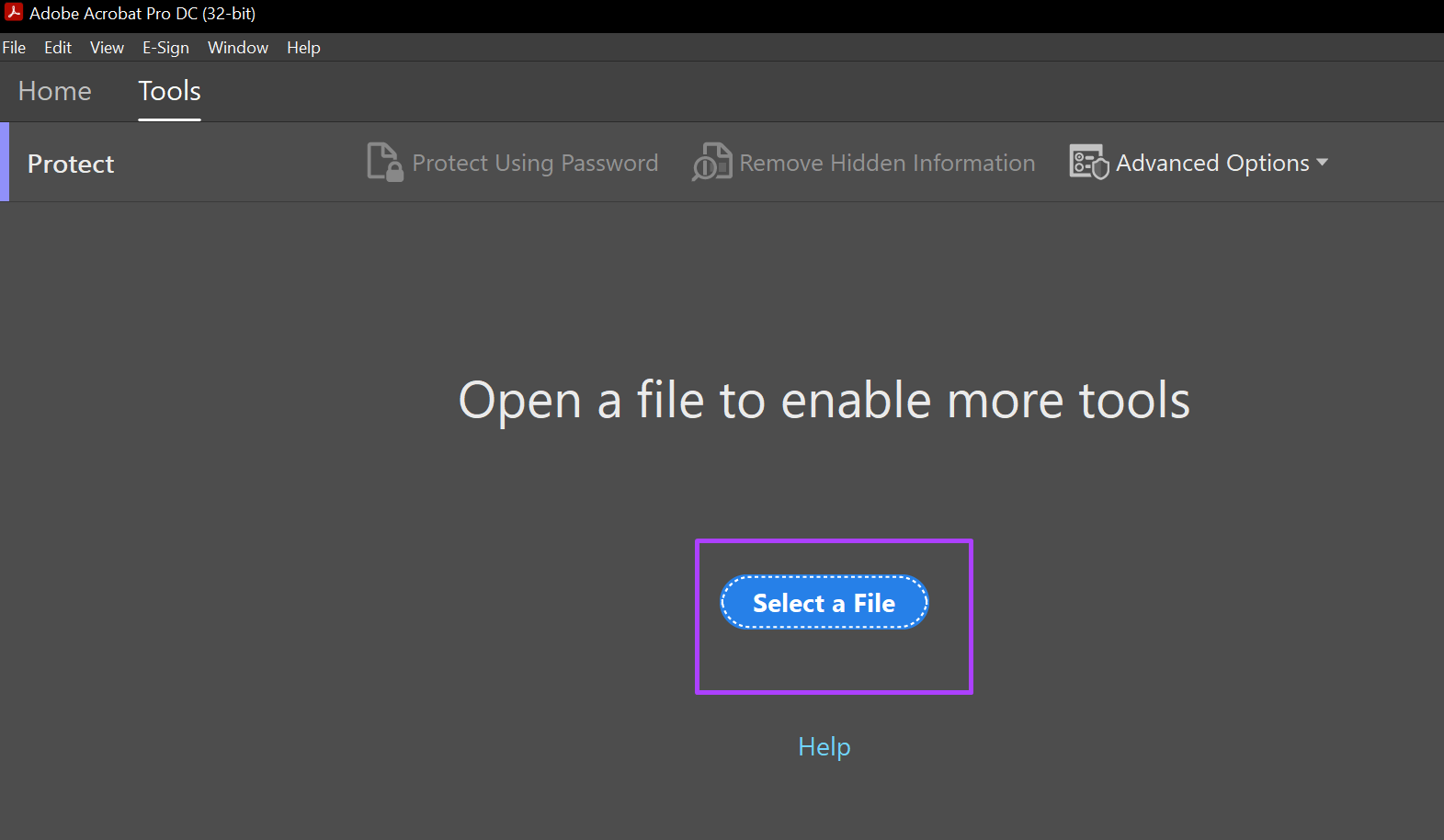Click the Protect Using Password label

click(x=535, y=163)
